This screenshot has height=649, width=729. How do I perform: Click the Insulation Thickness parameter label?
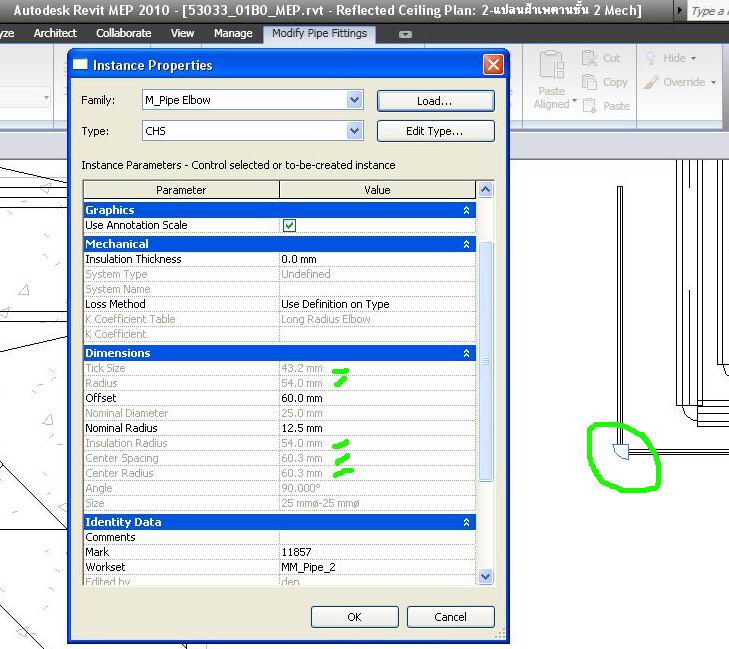click(x=133, y=259)
